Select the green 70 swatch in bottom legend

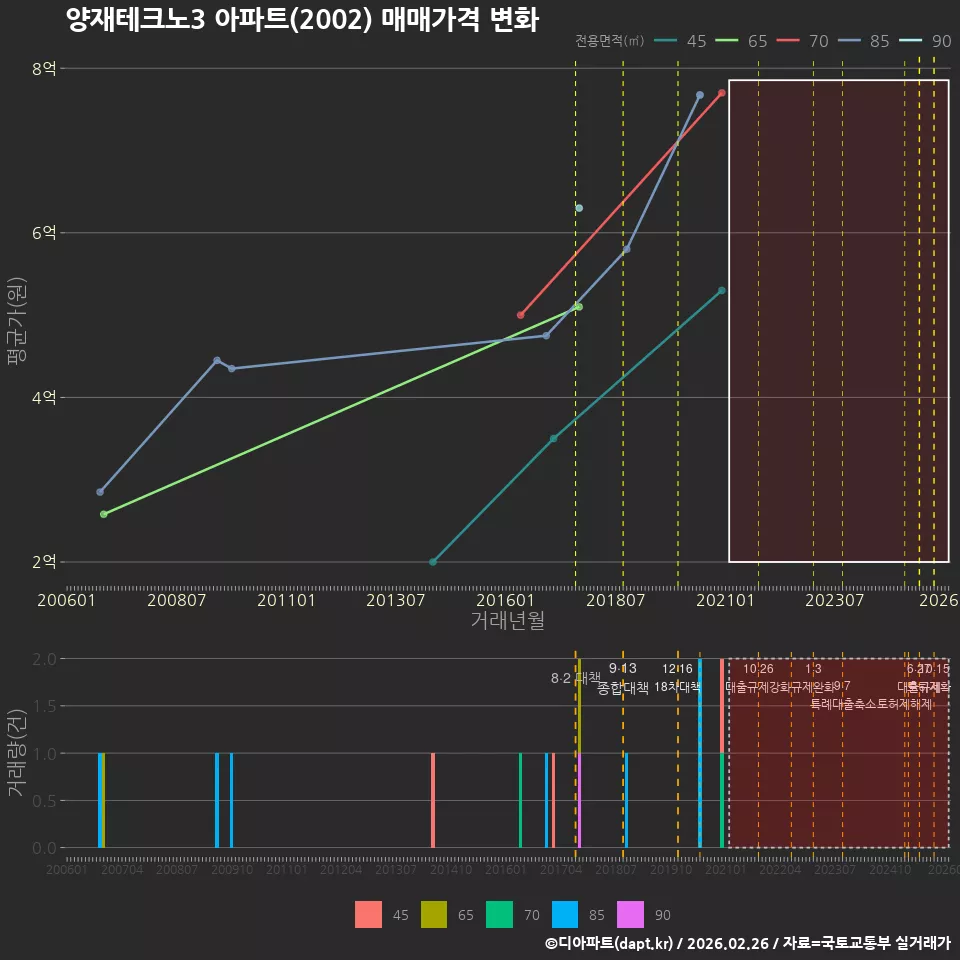click(499, 915)
